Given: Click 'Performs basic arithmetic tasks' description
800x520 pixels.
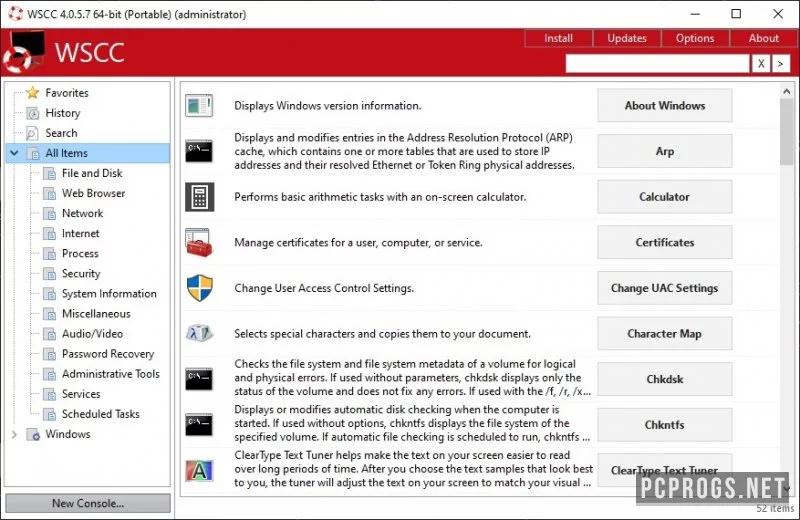Looking at the screenshot, I should point(380,197).
